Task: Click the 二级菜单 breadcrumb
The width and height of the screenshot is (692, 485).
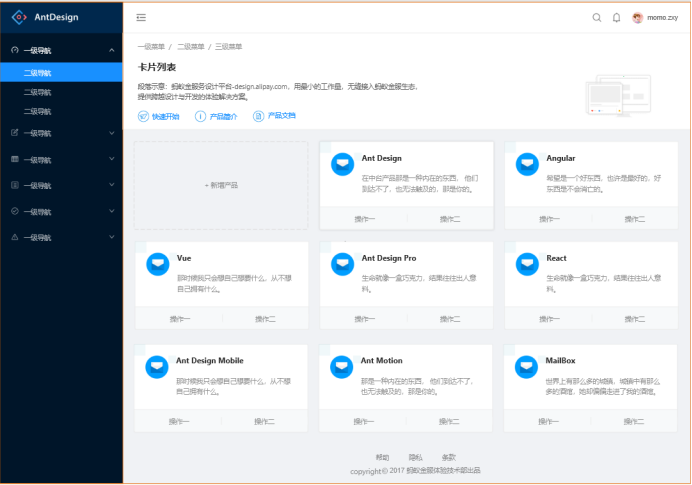Action: (191, 47)
